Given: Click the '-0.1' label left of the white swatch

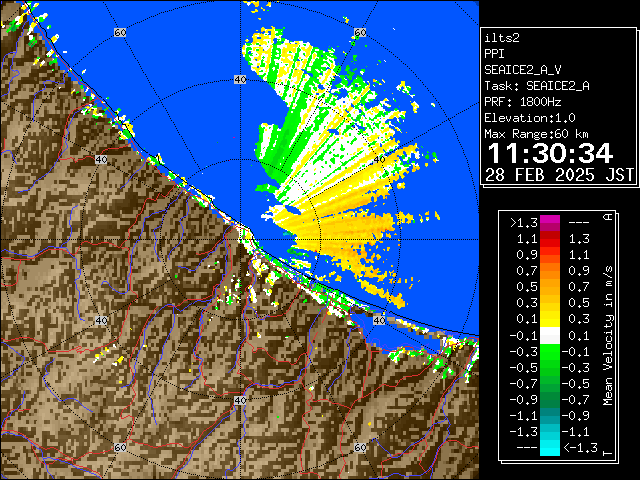Looking at the screenshot, I should [x=524, y=336].
